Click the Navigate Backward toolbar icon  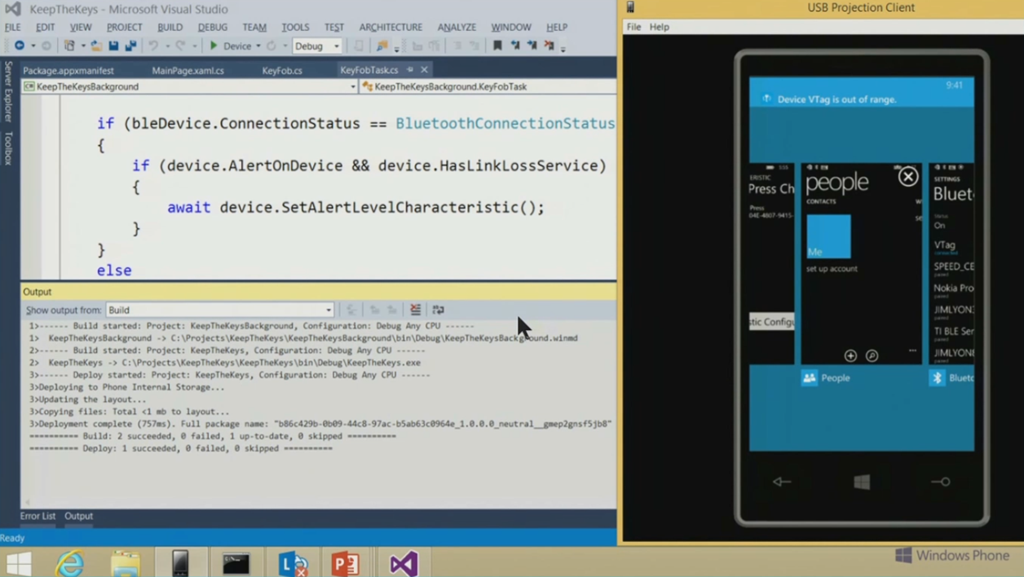click(x=20, y=46)
